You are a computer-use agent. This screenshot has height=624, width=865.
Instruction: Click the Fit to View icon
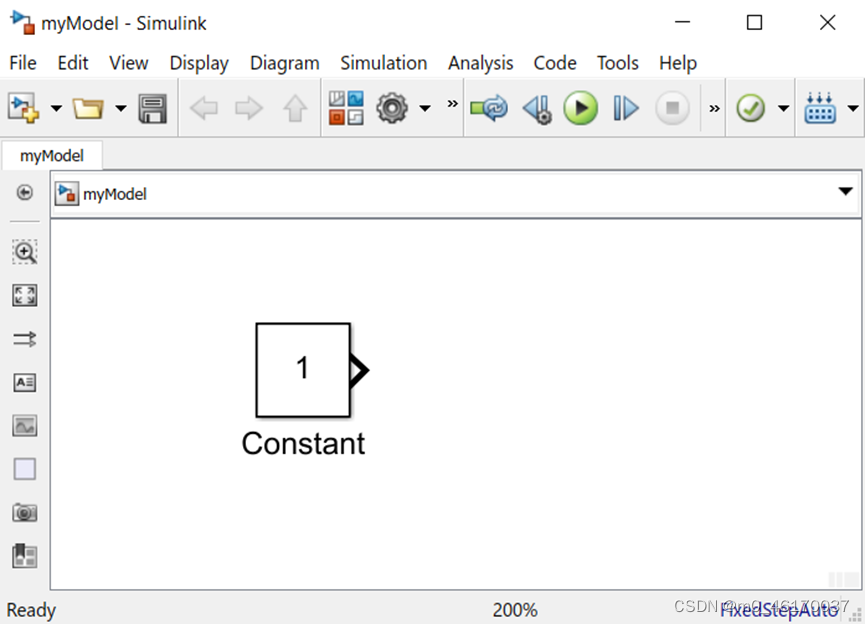click(x=25, y=295)
